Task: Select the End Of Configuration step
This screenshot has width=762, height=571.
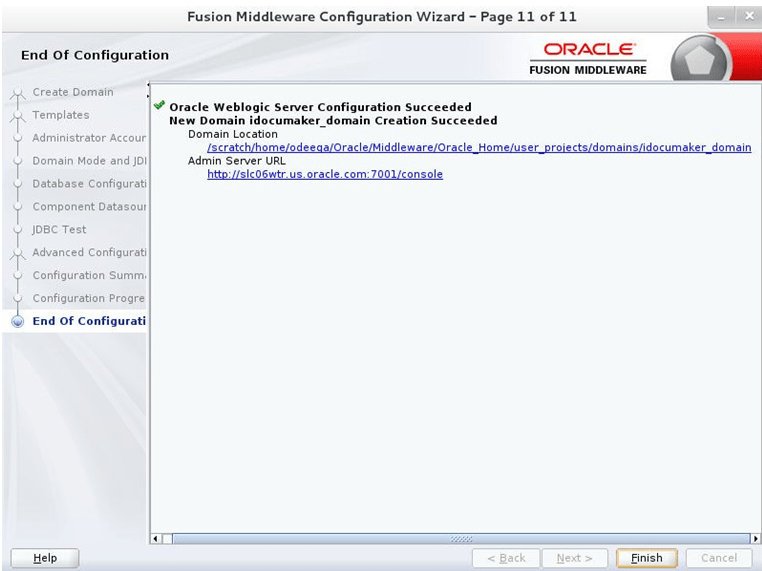Action: pyautogui.click(x=89, y=321)
